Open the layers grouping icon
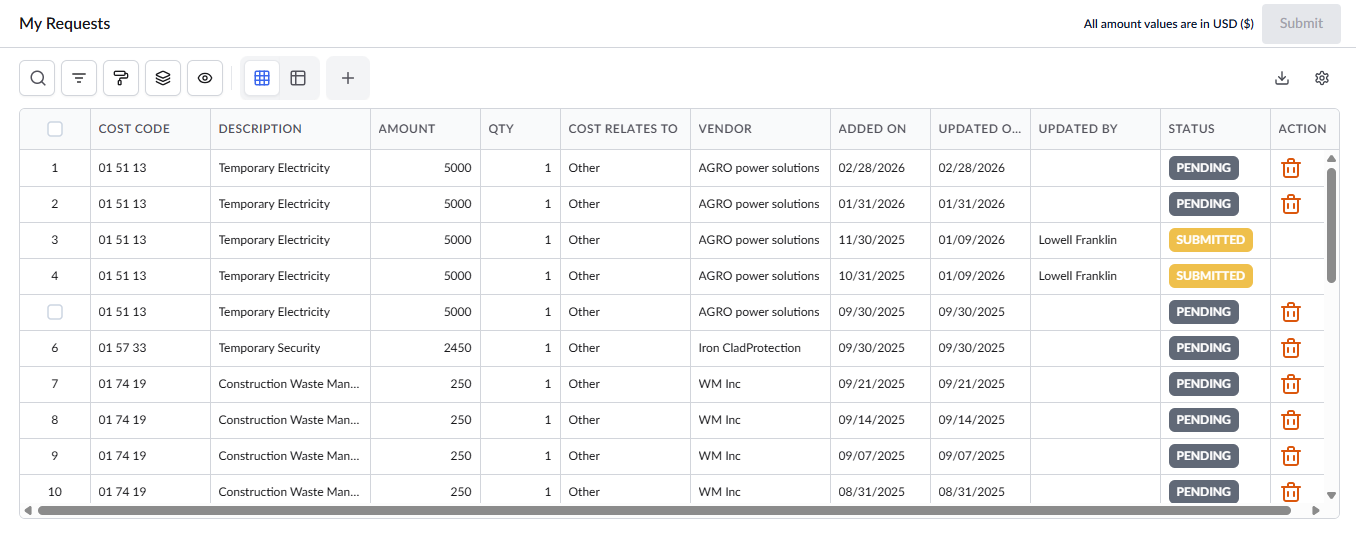Viewport: 1356px width, 535px height. click(163, 78)
